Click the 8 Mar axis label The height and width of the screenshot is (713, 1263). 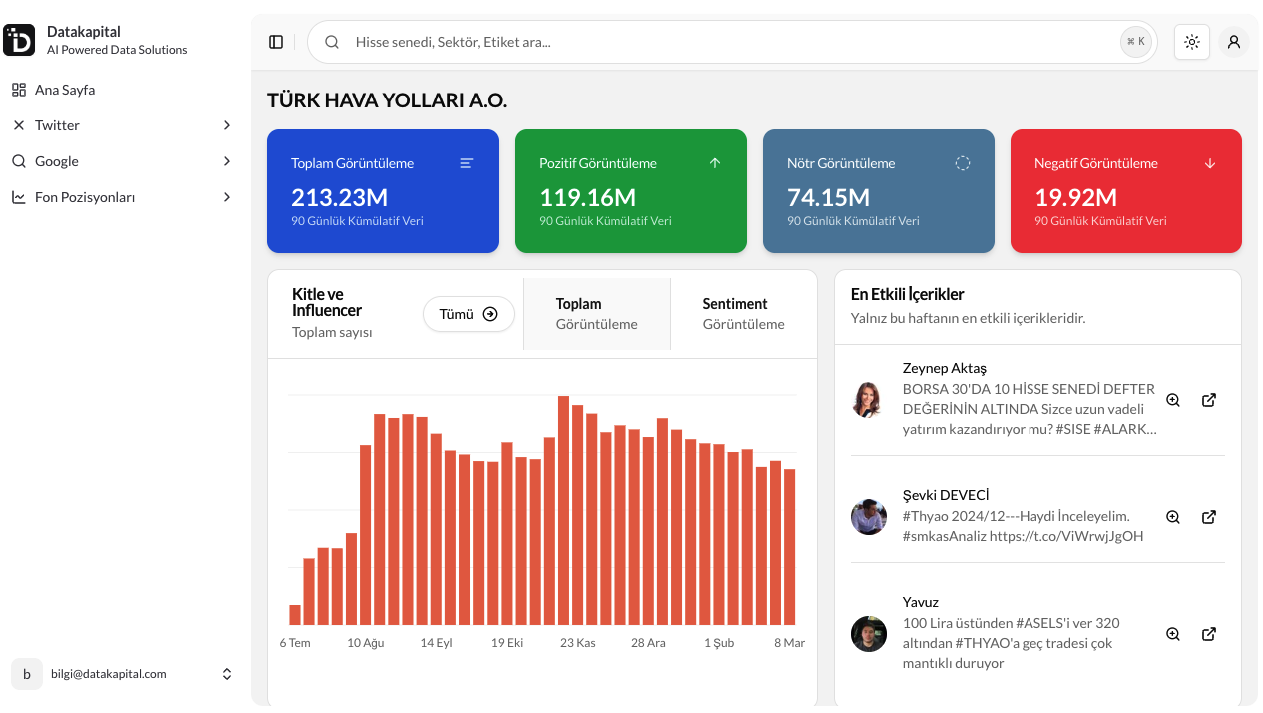[x=789, y=643]
